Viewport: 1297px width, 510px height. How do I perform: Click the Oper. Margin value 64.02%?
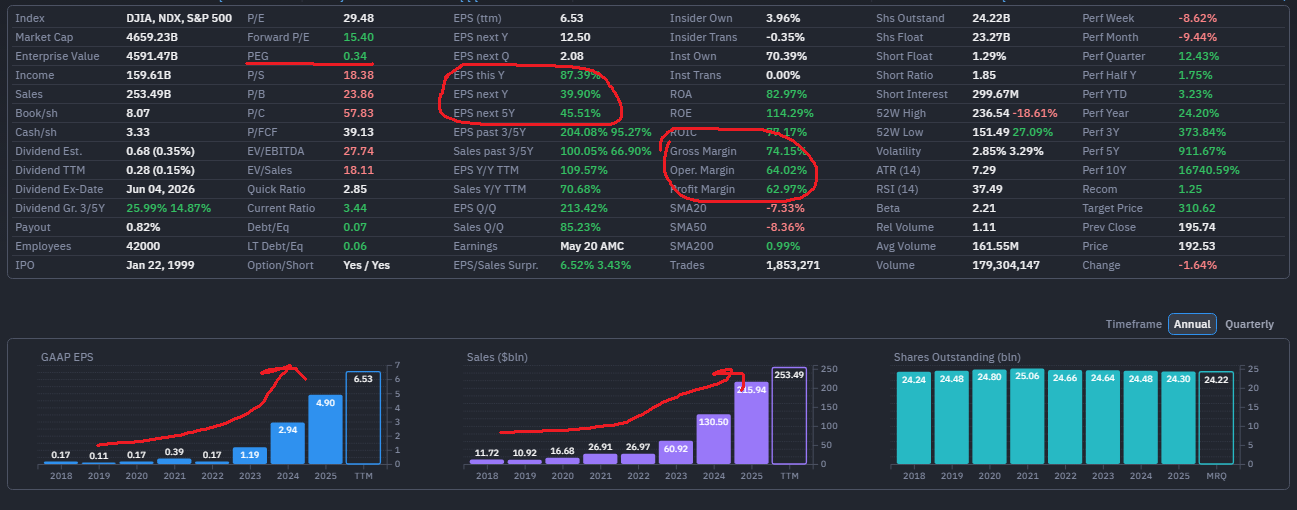pyautogui.click(x=786, y=170)
